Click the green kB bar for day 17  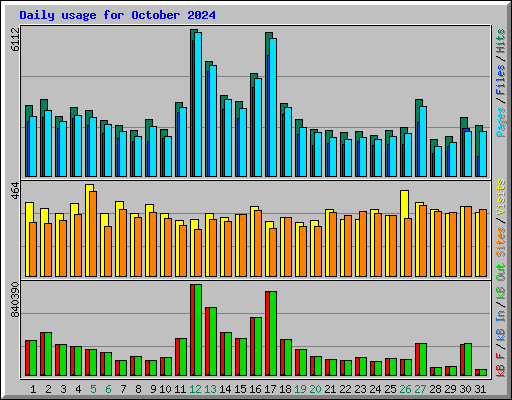(x=273, y=333)
